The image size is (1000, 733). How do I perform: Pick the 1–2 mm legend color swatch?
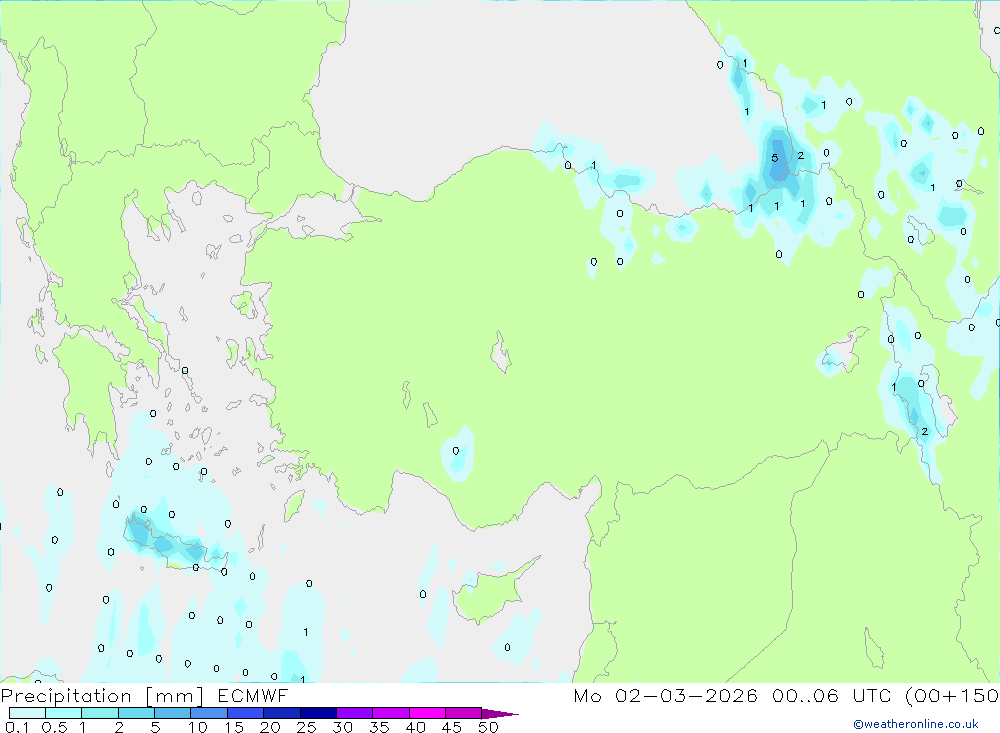tap(100, 713)
